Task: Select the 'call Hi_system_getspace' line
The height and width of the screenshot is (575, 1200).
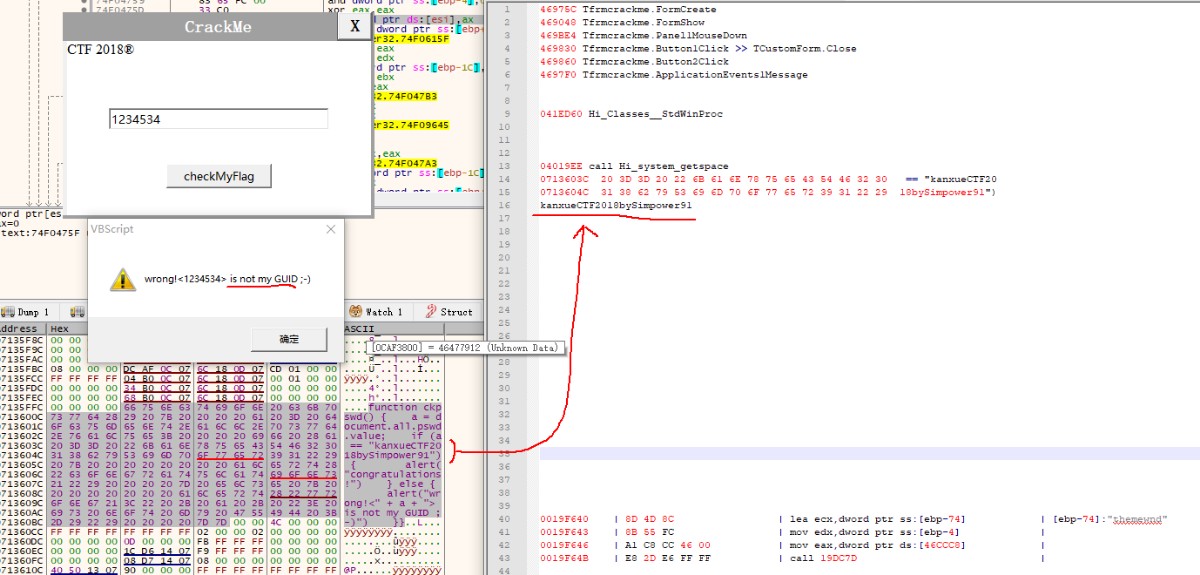Action: pyautogui.click(x=633, y=166)
